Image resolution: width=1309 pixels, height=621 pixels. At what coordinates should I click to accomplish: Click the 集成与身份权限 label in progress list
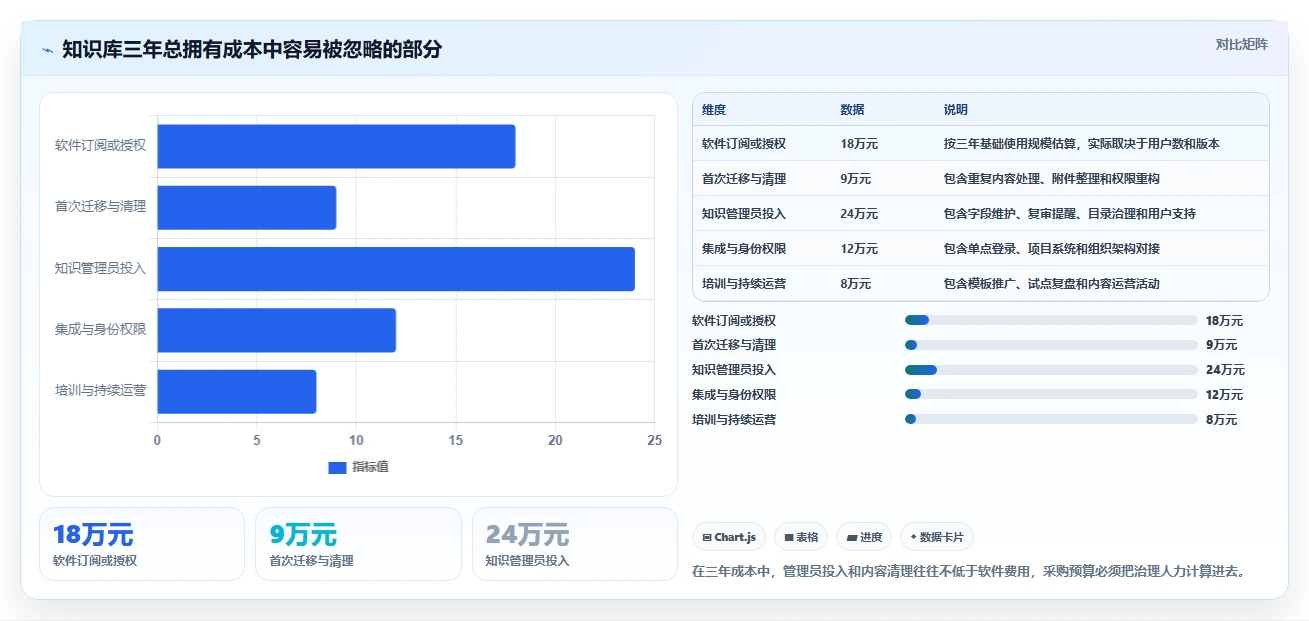coord(734,395)
